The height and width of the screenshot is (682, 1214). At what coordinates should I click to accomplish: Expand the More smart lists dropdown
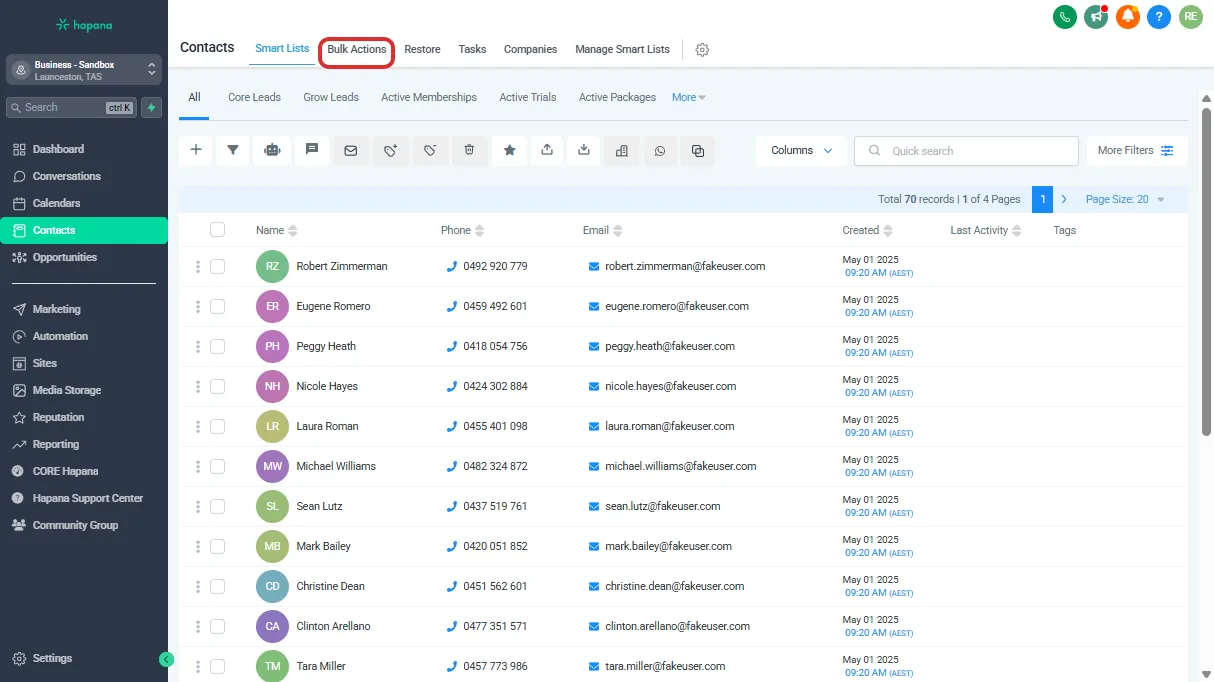click(688, 98)
